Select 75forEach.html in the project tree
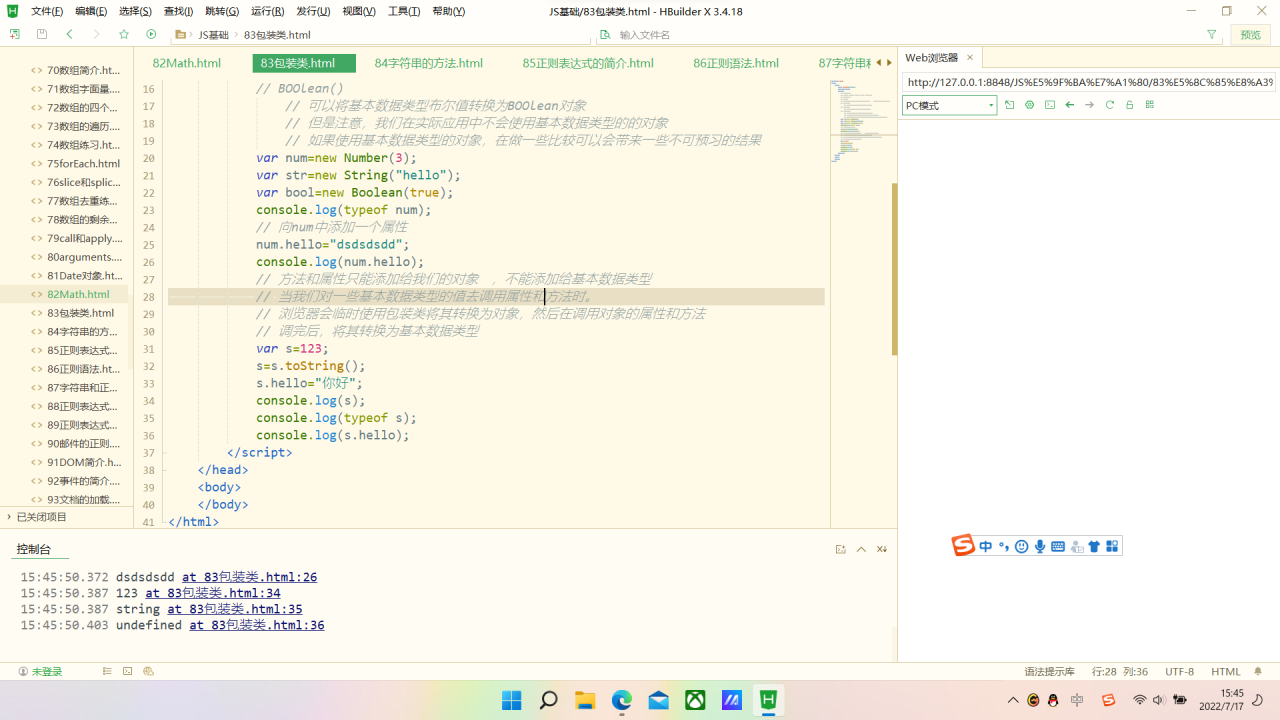Viewport: 1280px width, 720px height. tap(83, 164)
